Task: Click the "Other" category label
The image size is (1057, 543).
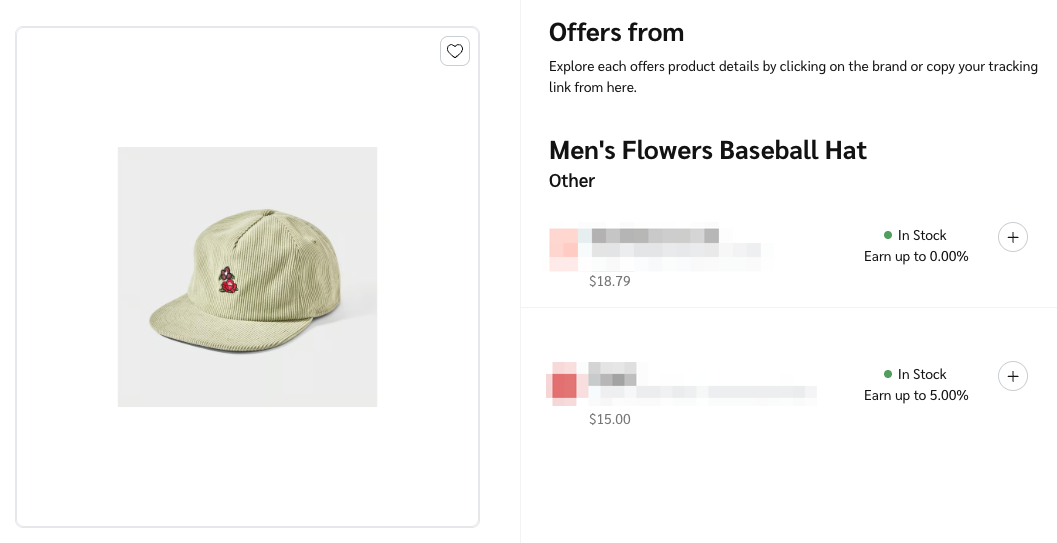Action: click(572, 181)
